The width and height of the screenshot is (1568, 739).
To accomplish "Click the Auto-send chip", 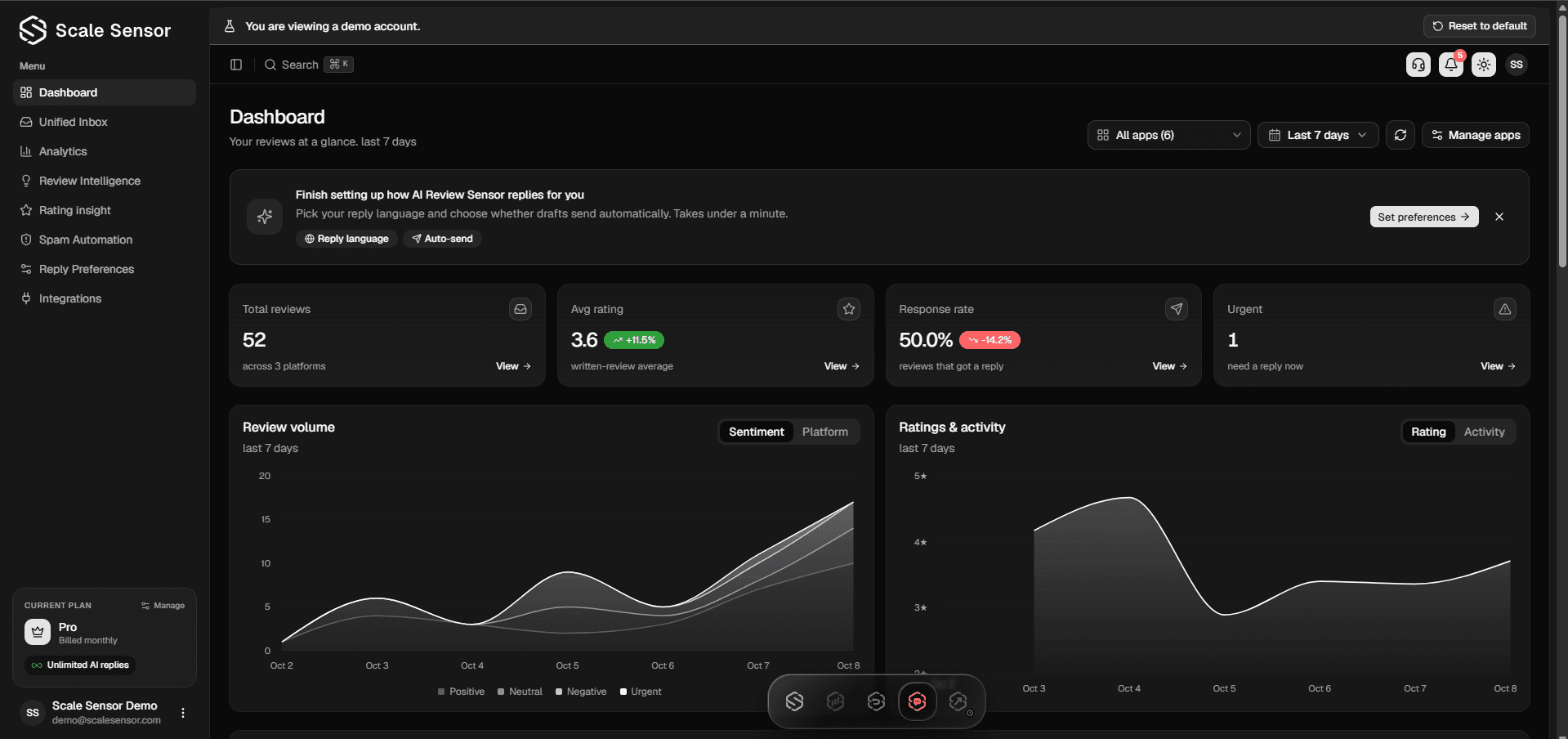I will point(442,239).
